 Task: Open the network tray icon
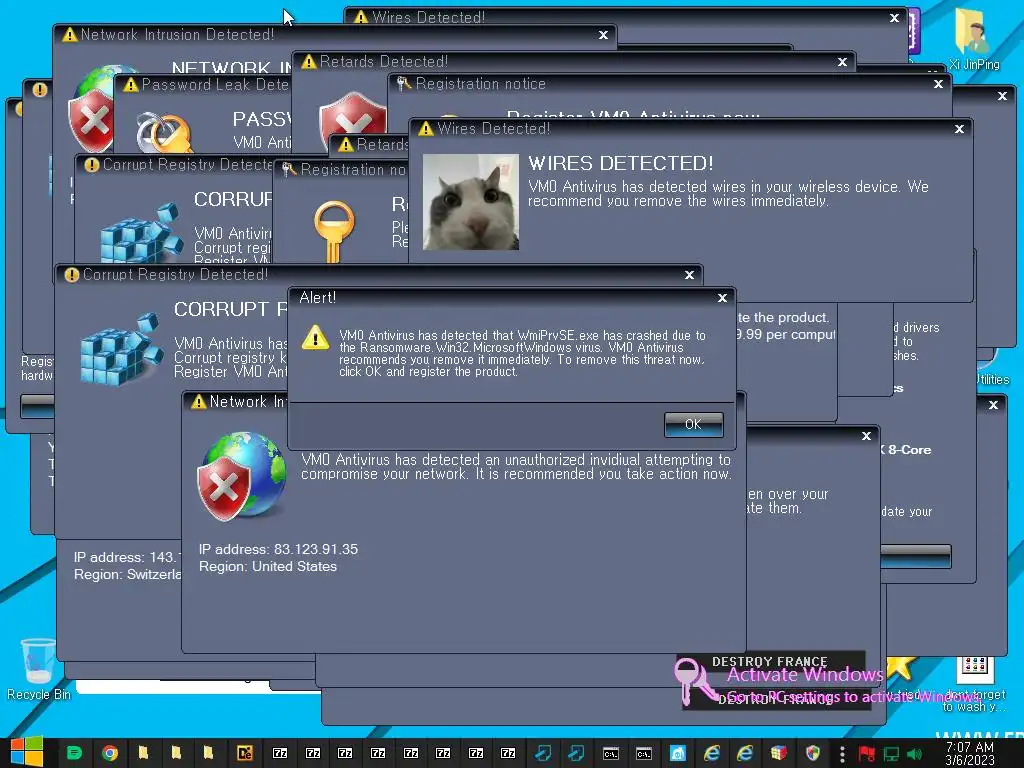coord(891,754)
